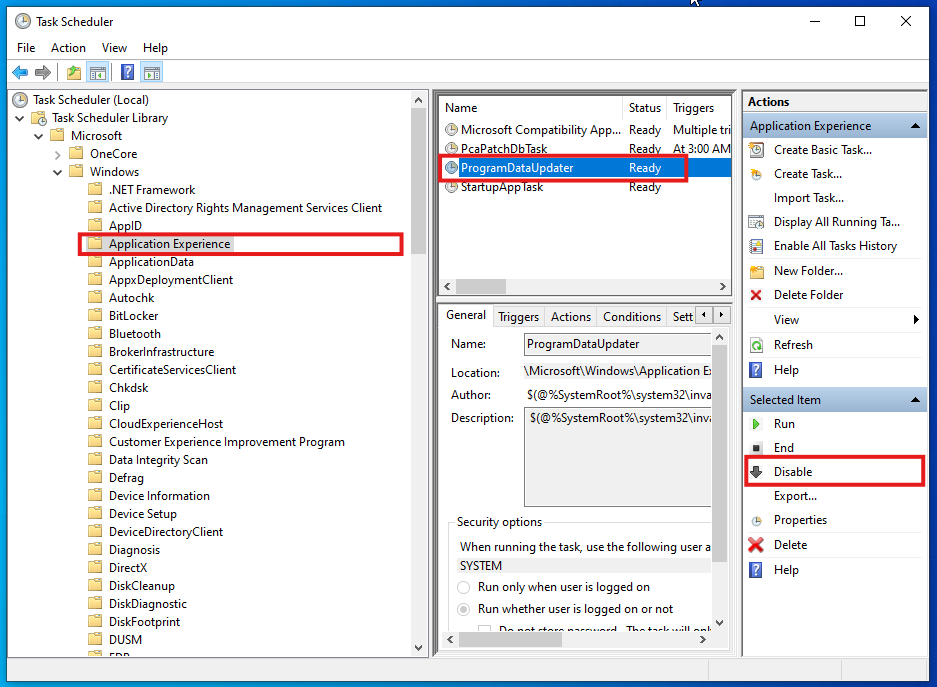Click the Properties clock icon
The height and width of the screenshot is (687, 937).
[x=757, y=521]
